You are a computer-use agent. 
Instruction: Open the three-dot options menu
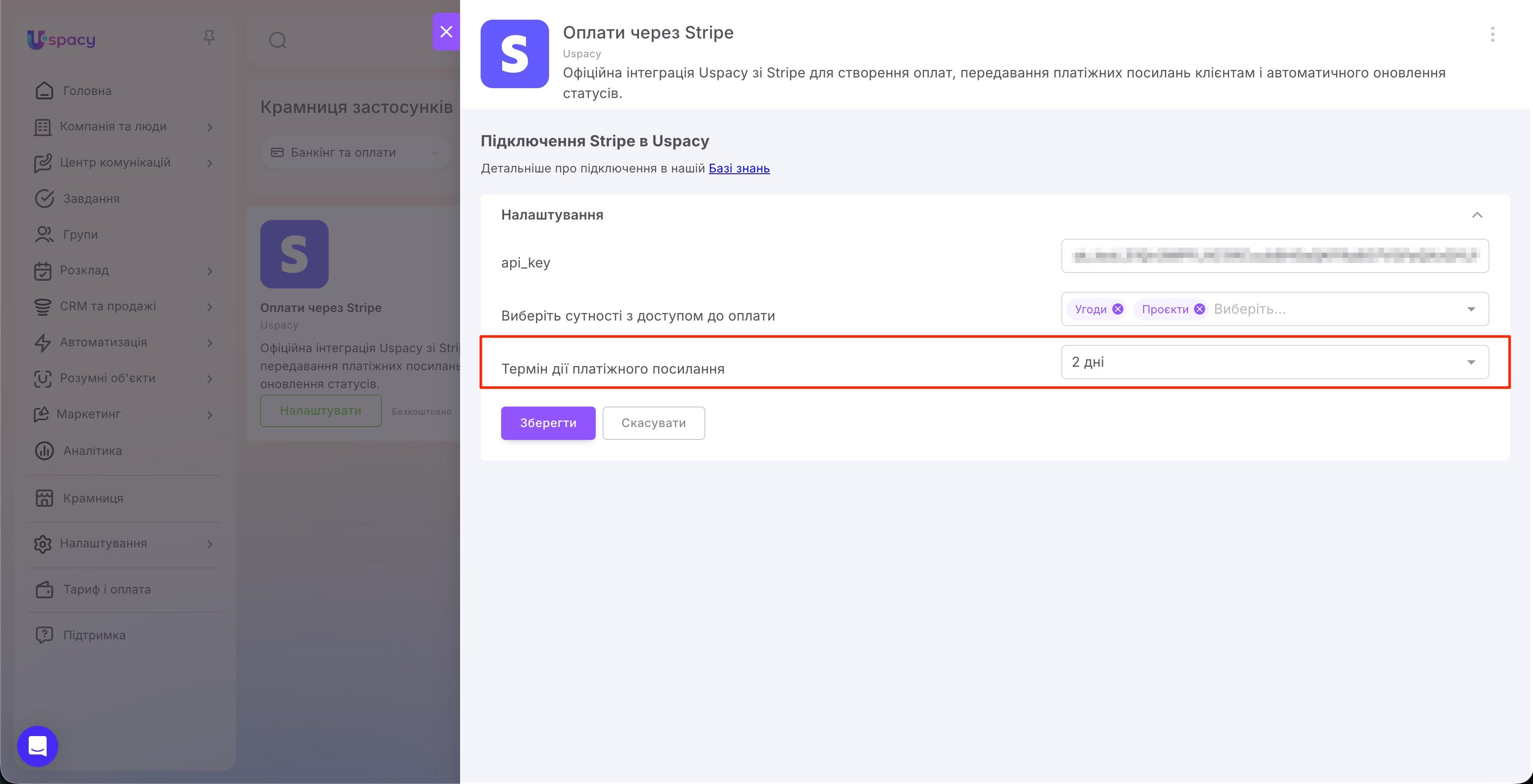pos(1492,35)
